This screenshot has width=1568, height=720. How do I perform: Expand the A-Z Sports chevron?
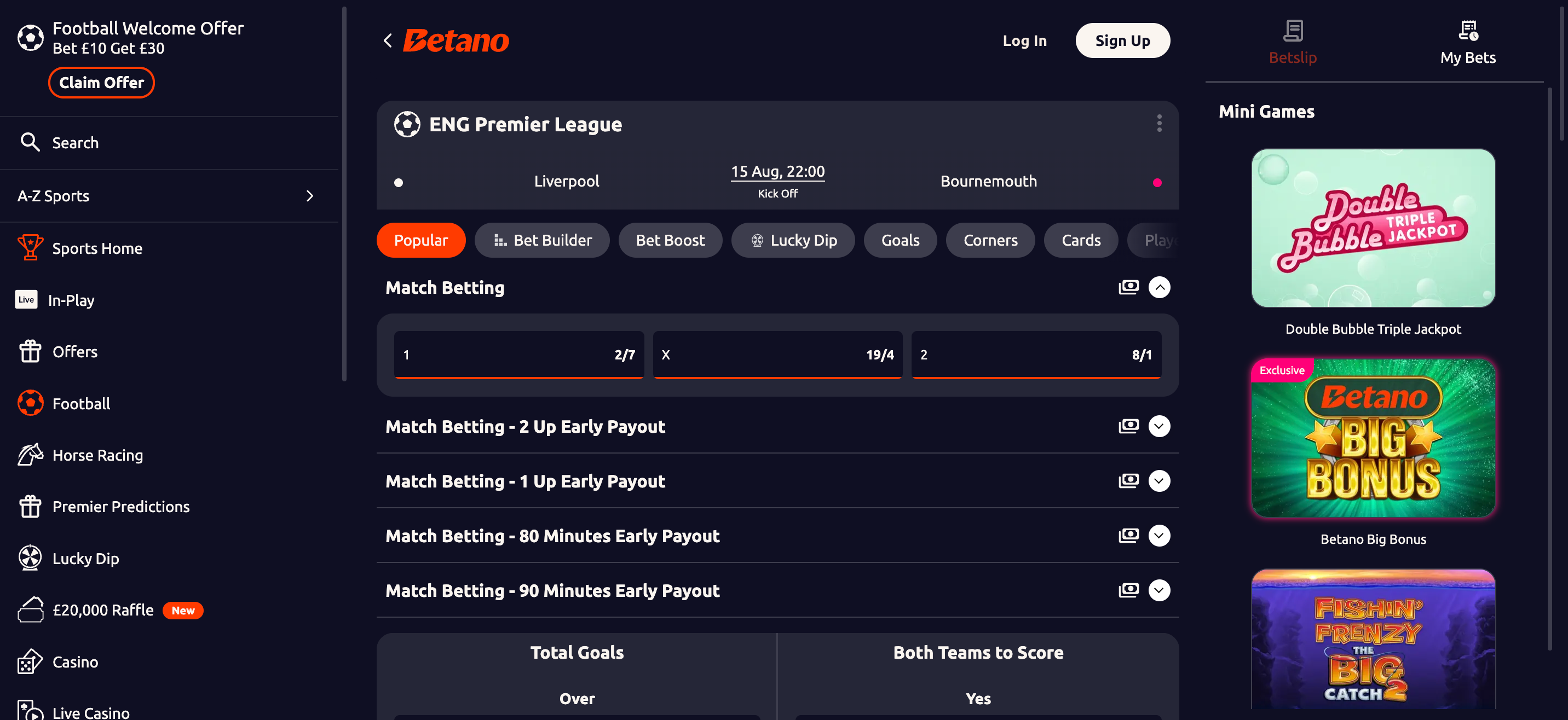310,196
